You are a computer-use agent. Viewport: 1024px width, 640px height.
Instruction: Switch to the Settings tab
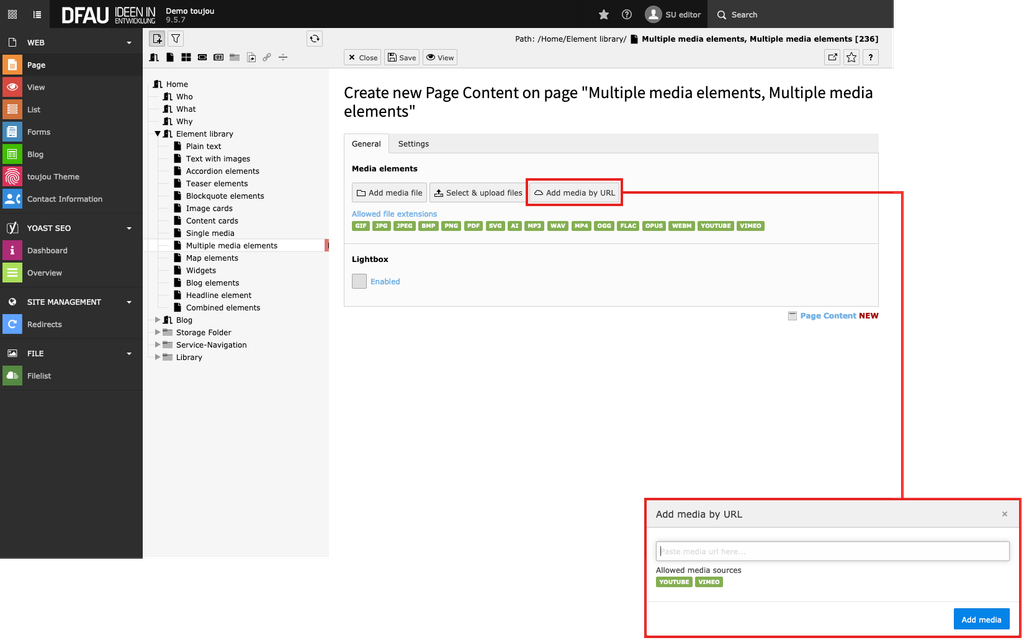pyautogui.click(x=413, y=144)
